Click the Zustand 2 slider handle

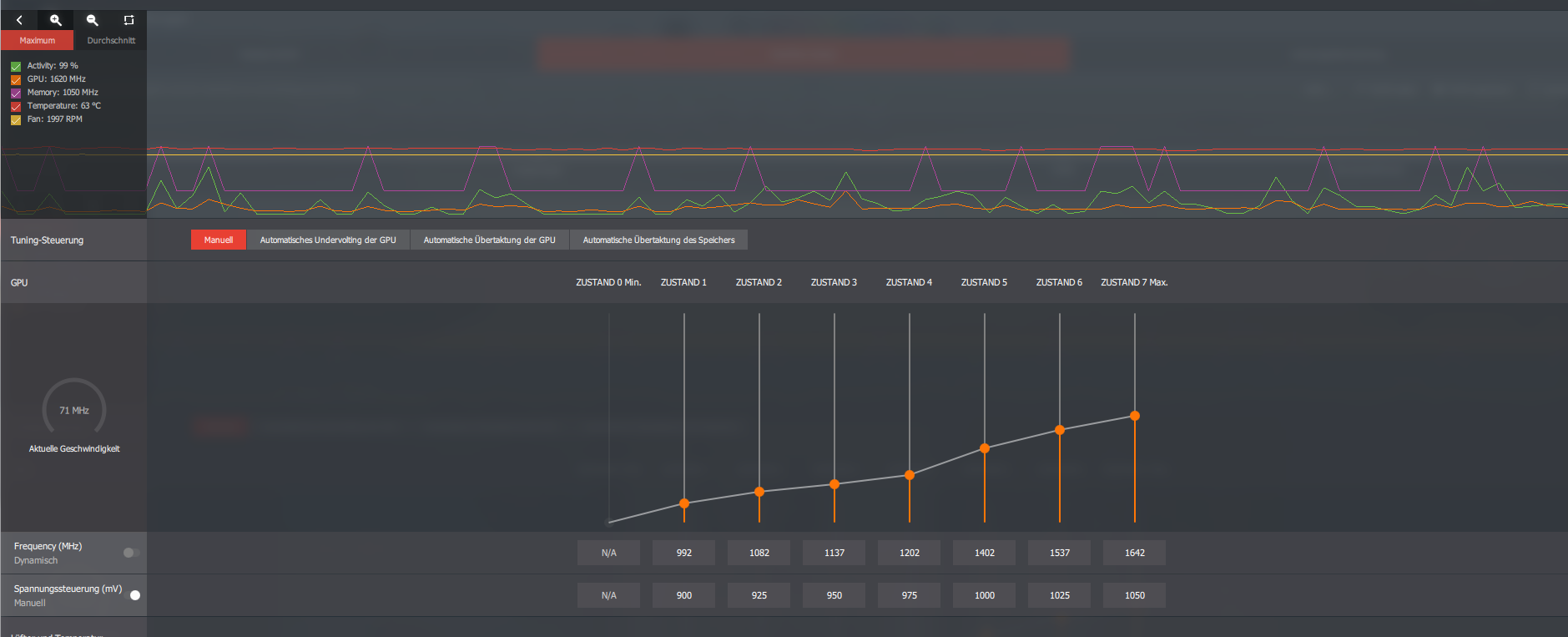click(759, 492)
